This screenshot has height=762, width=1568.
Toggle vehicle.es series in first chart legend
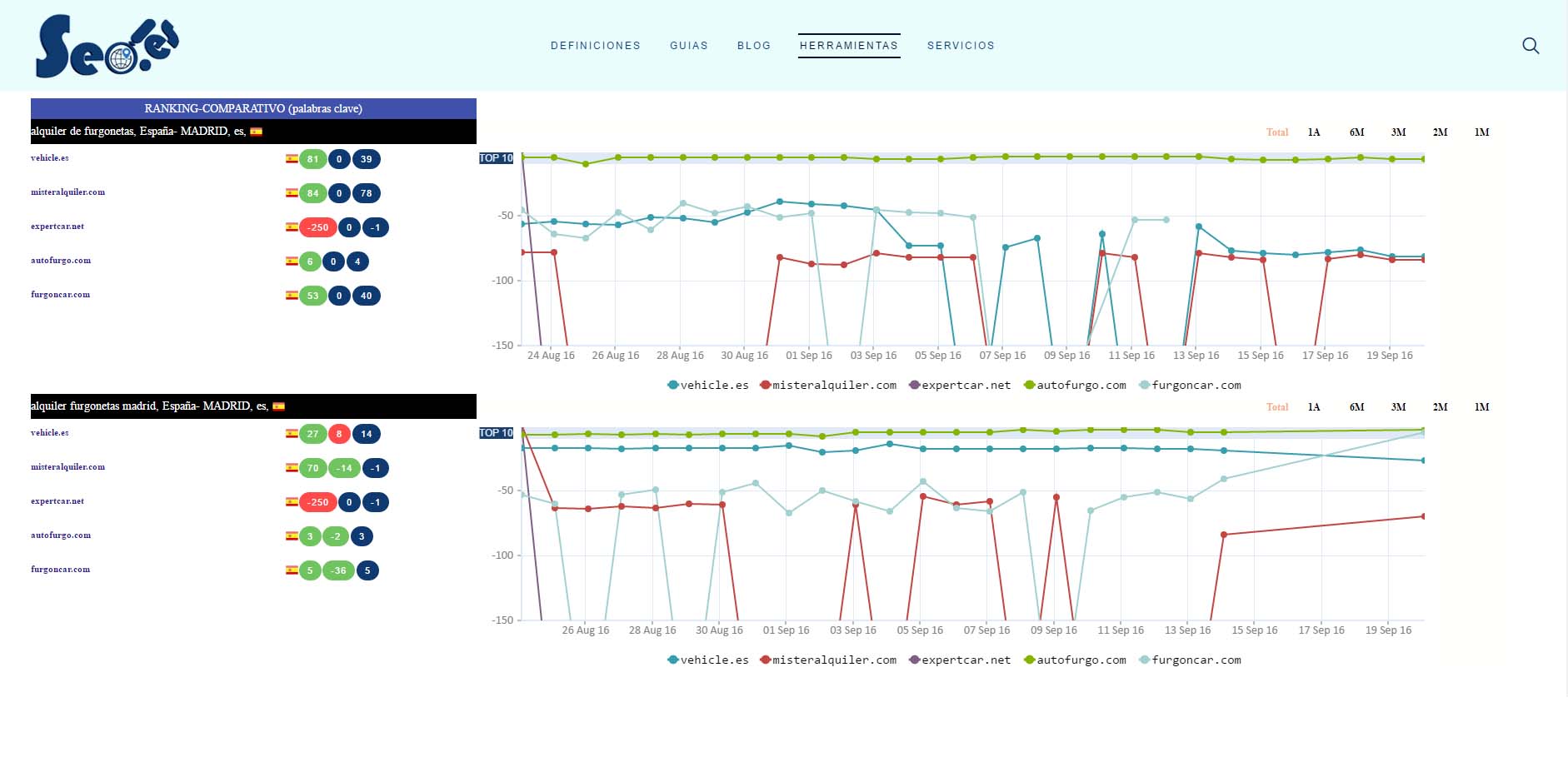708,385
